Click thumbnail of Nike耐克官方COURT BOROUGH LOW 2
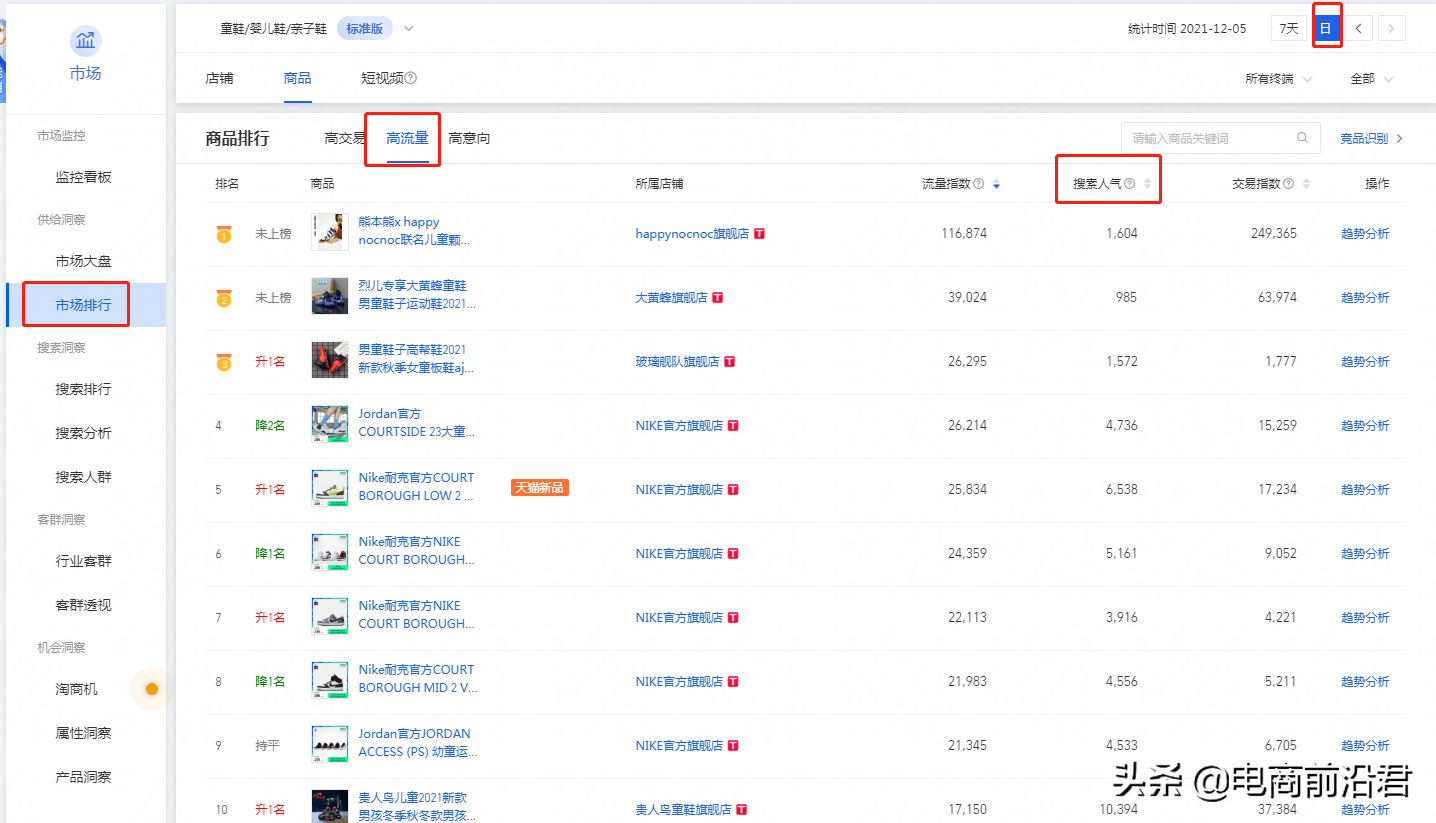 tap(330, 488)
